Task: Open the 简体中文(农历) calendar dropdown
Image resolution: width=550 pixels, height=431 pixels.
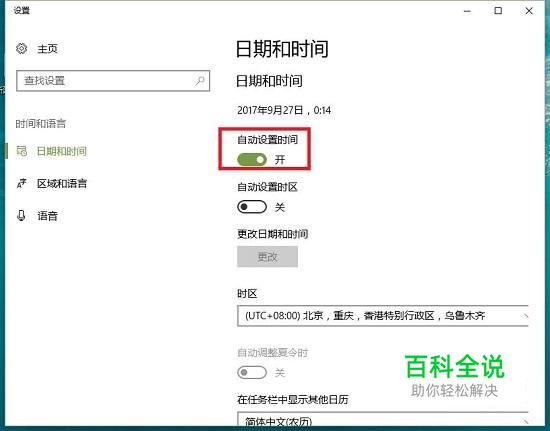Action: 383,420
